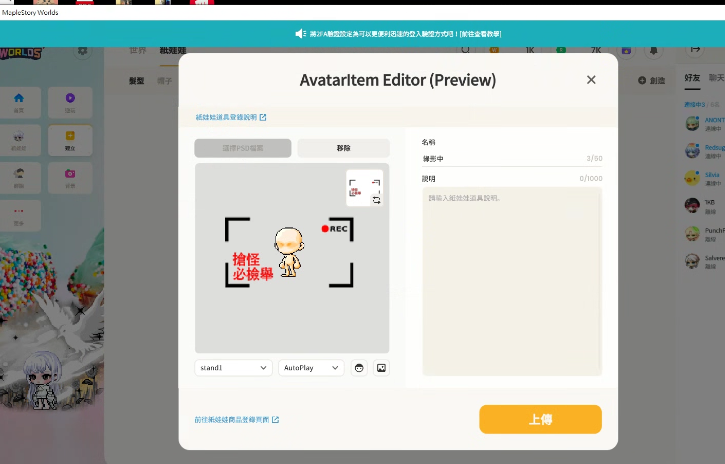The image size is (725, 464).
Task: Click the logout arrow icon
Action: (x=695, y=49)
